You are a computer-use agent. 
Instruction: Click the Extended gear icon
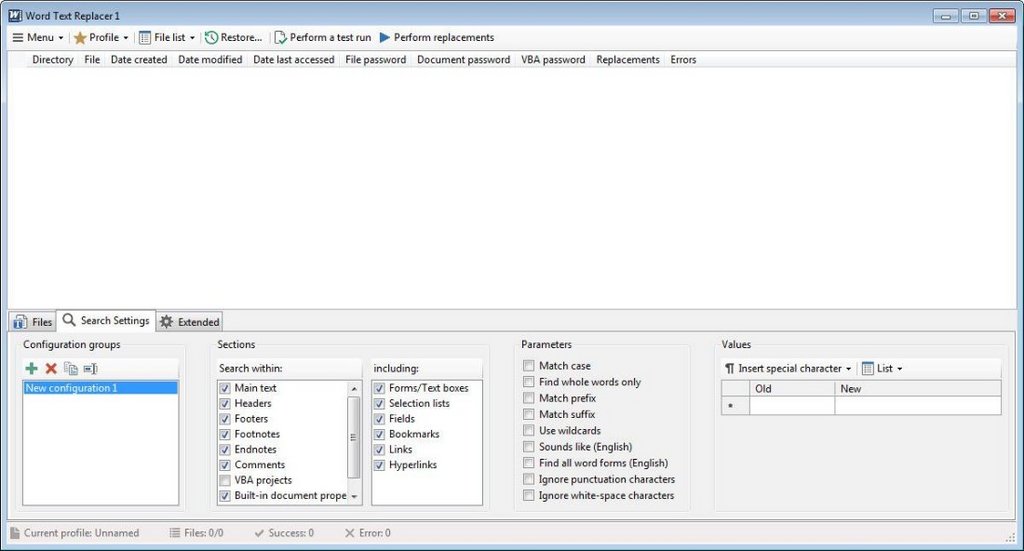(x=167, y=322)
